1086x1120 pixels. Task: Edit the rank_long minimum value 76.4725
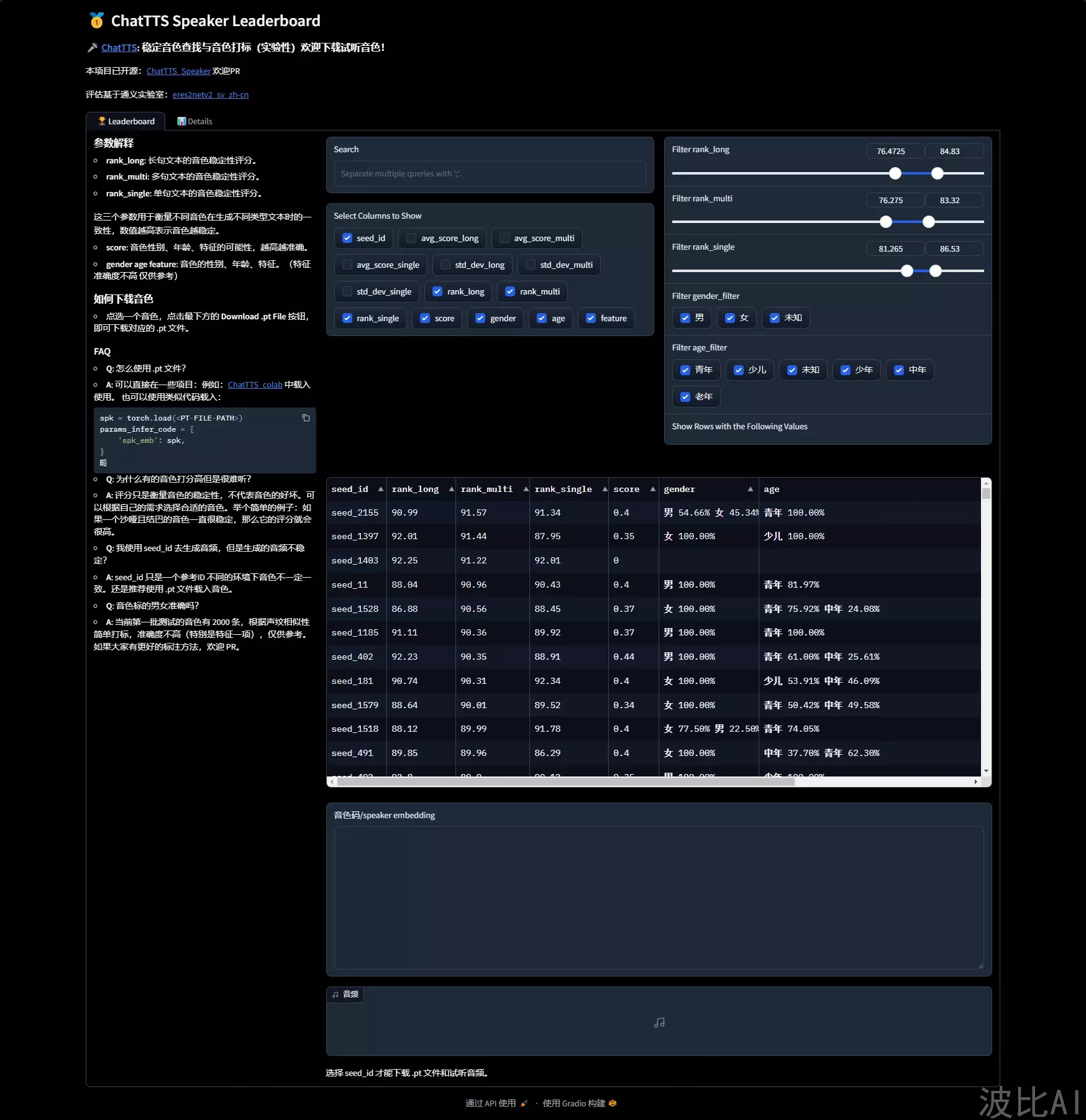[895, 151]
